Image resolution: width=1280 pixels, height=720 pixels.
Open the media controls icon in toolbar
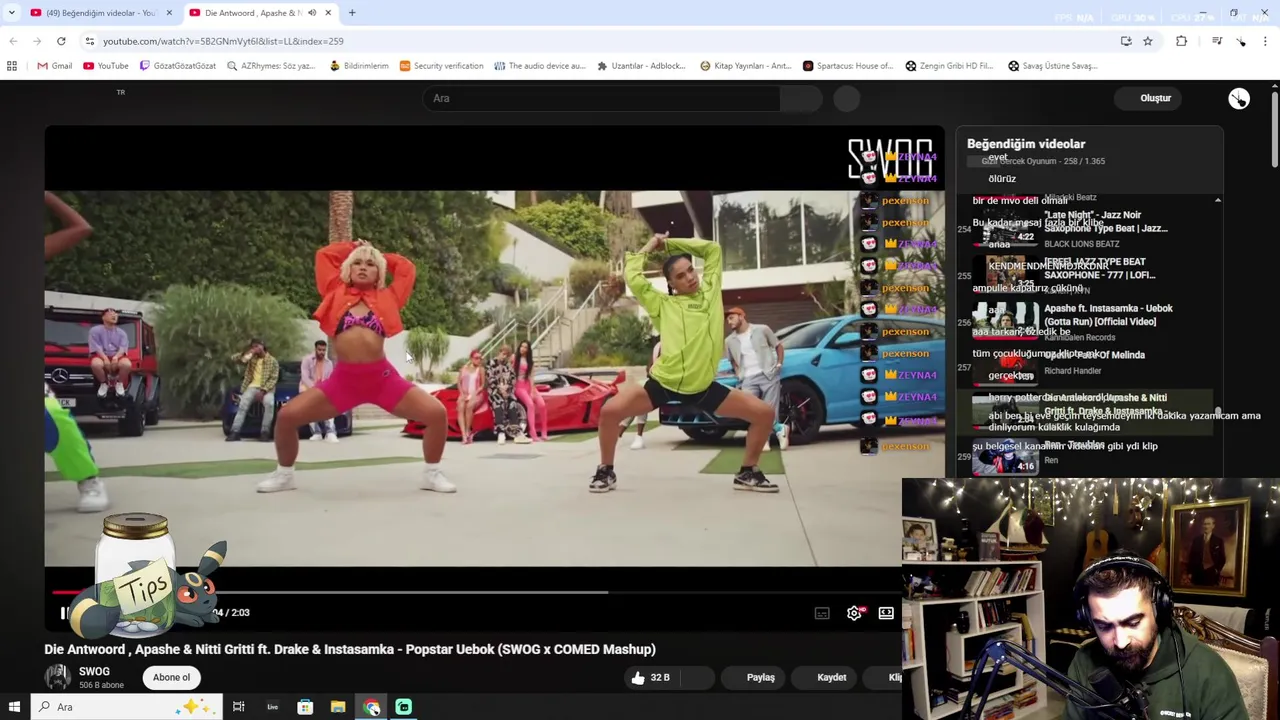(x=1217, y=41)
